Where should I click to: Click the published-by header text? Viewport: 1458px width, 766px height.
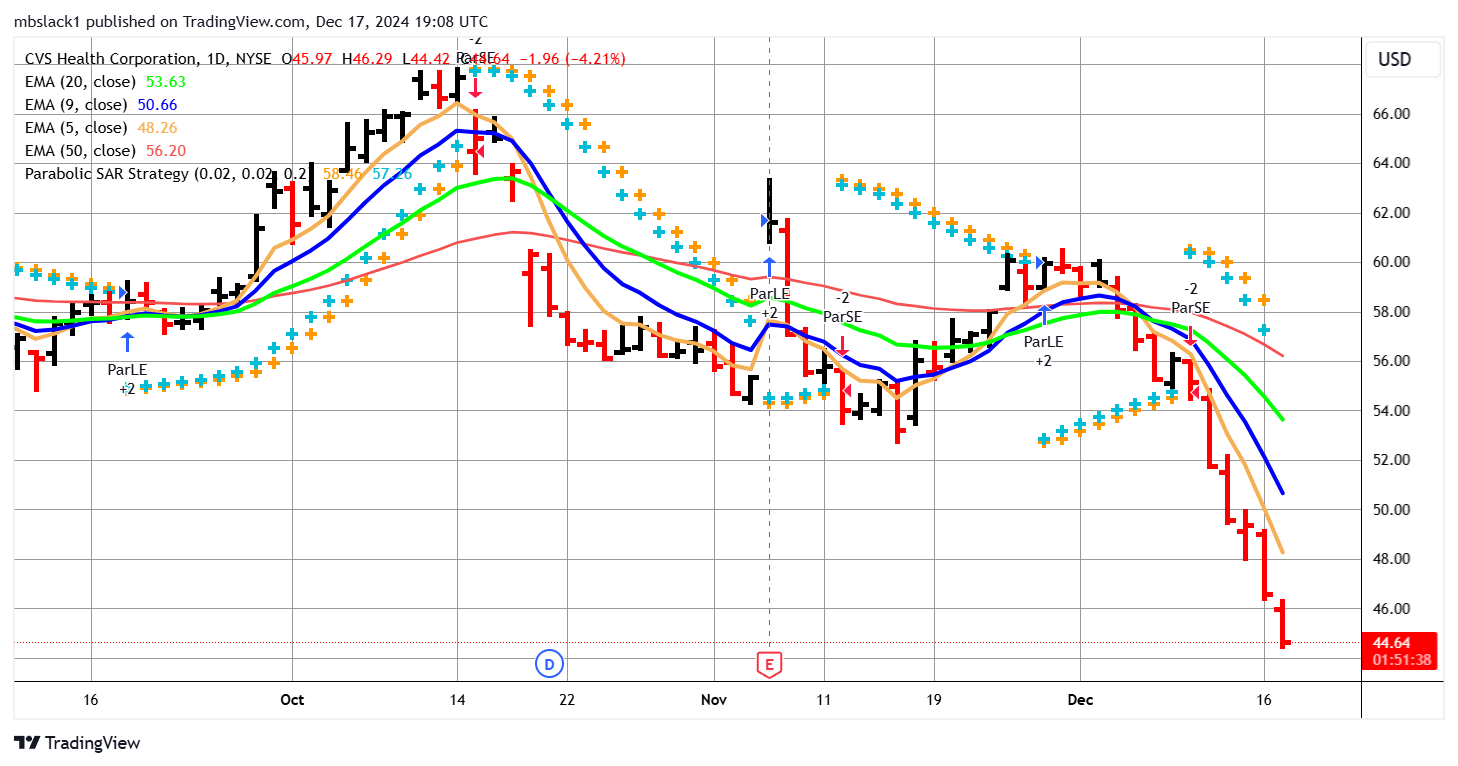pos(251,20)
